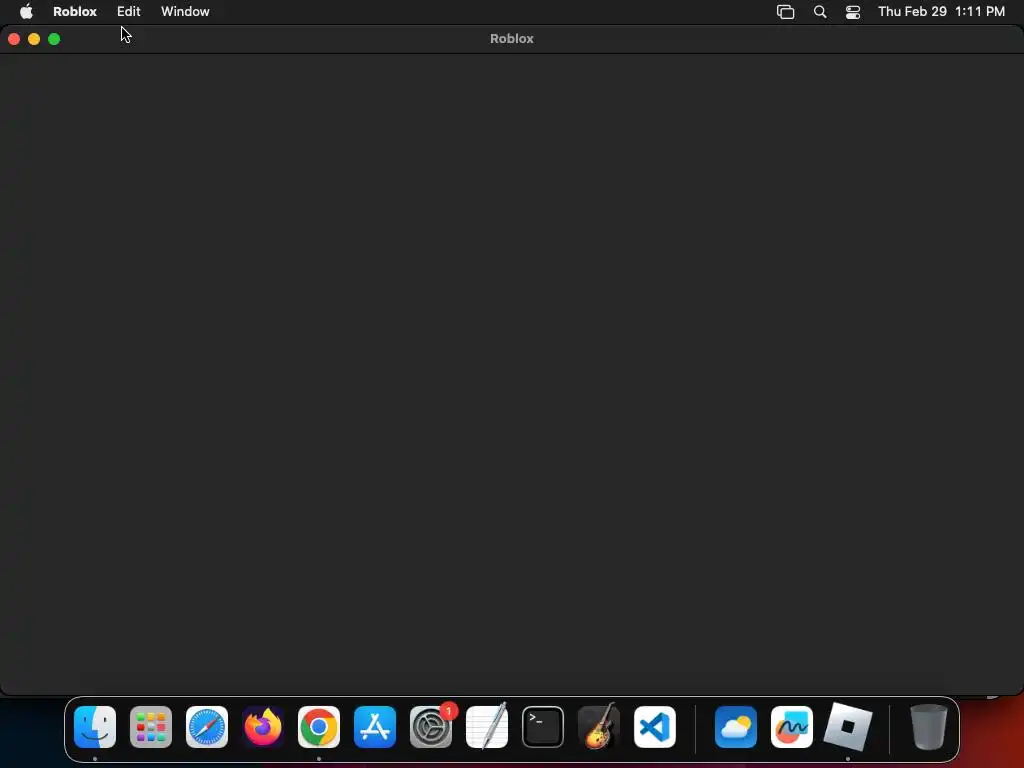Open the Window menu
Image resolution: width=1024 pixels, height=768 pixels.
click(x=185, y=12)
